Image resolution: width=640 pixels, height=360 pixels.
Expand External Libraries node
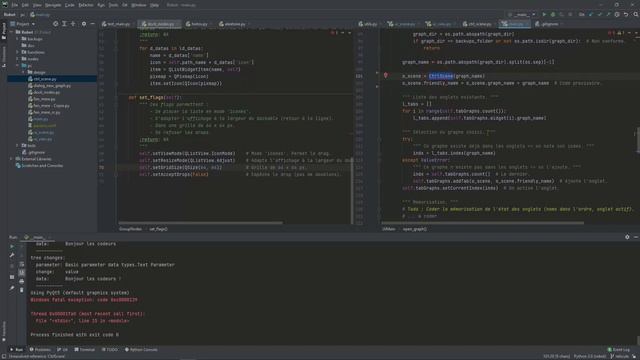12,159
